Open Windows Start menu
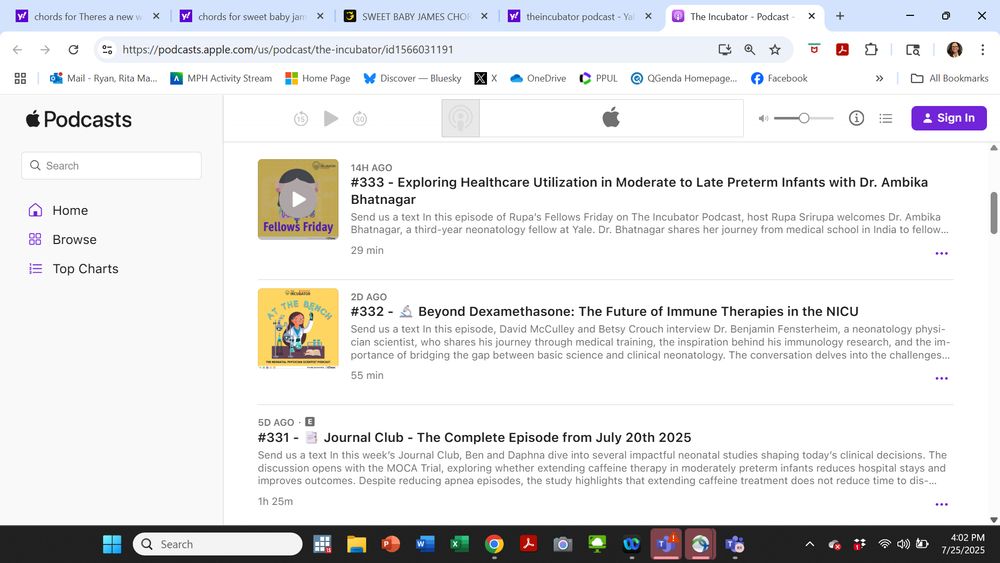The image size is (1000, 563). pos(112,545)
